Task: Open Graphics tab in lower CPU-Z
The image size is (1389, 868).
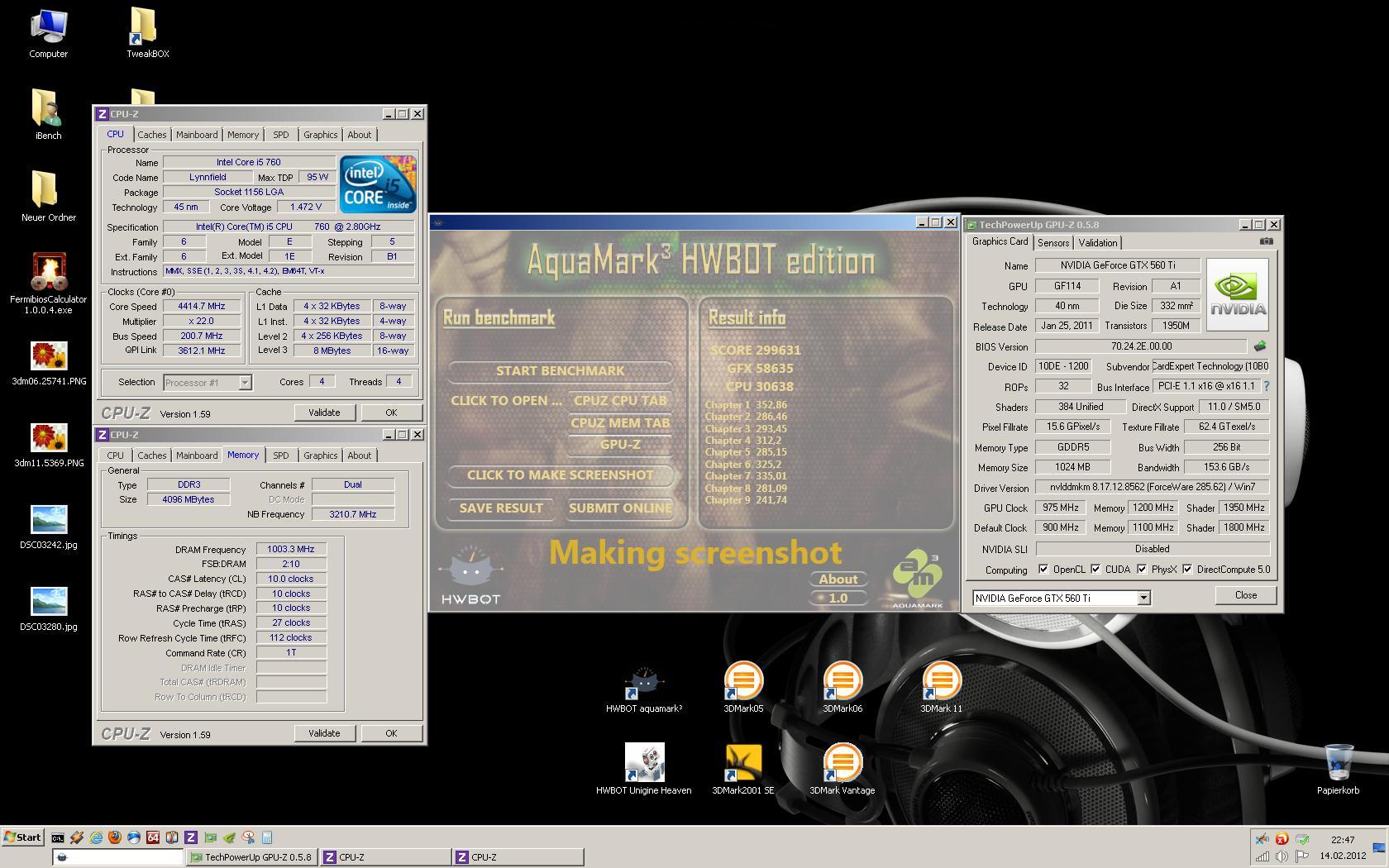Action: pyautogui.click(x=320, y=455)
